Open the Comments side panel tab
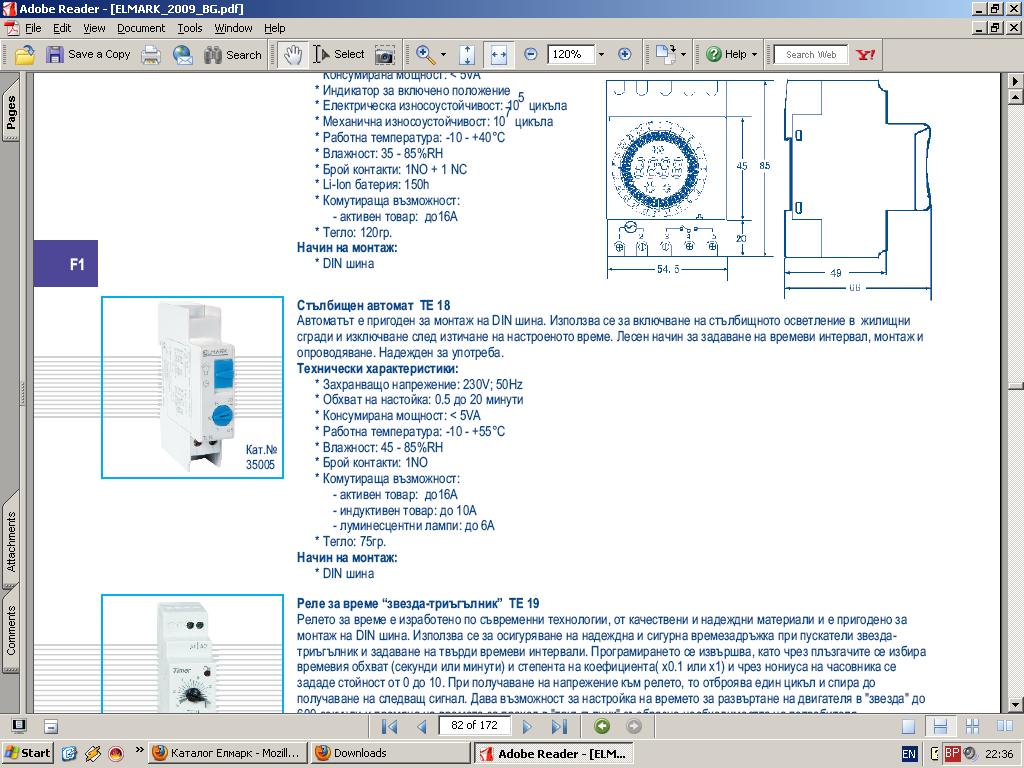The image size is (1024, 768). [x=11, y=630]
